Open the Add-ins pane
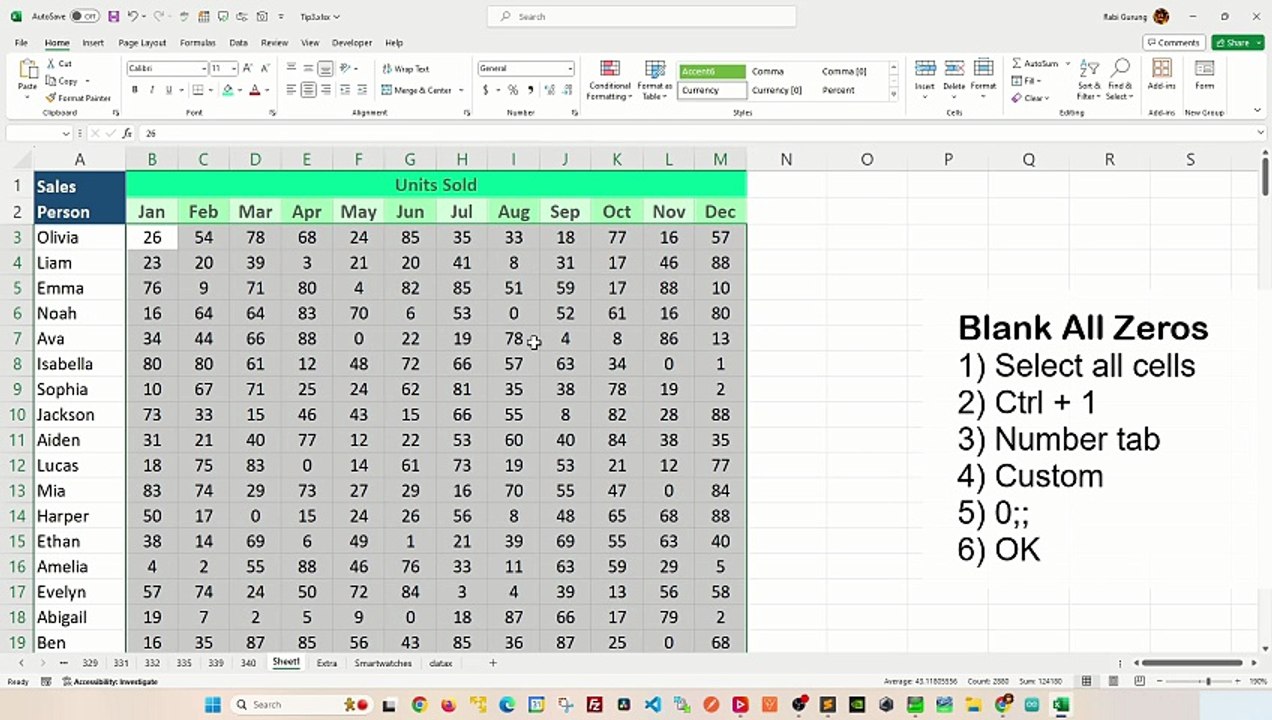This screenshot has width=1272, height=720. (x=1162, y=75)
